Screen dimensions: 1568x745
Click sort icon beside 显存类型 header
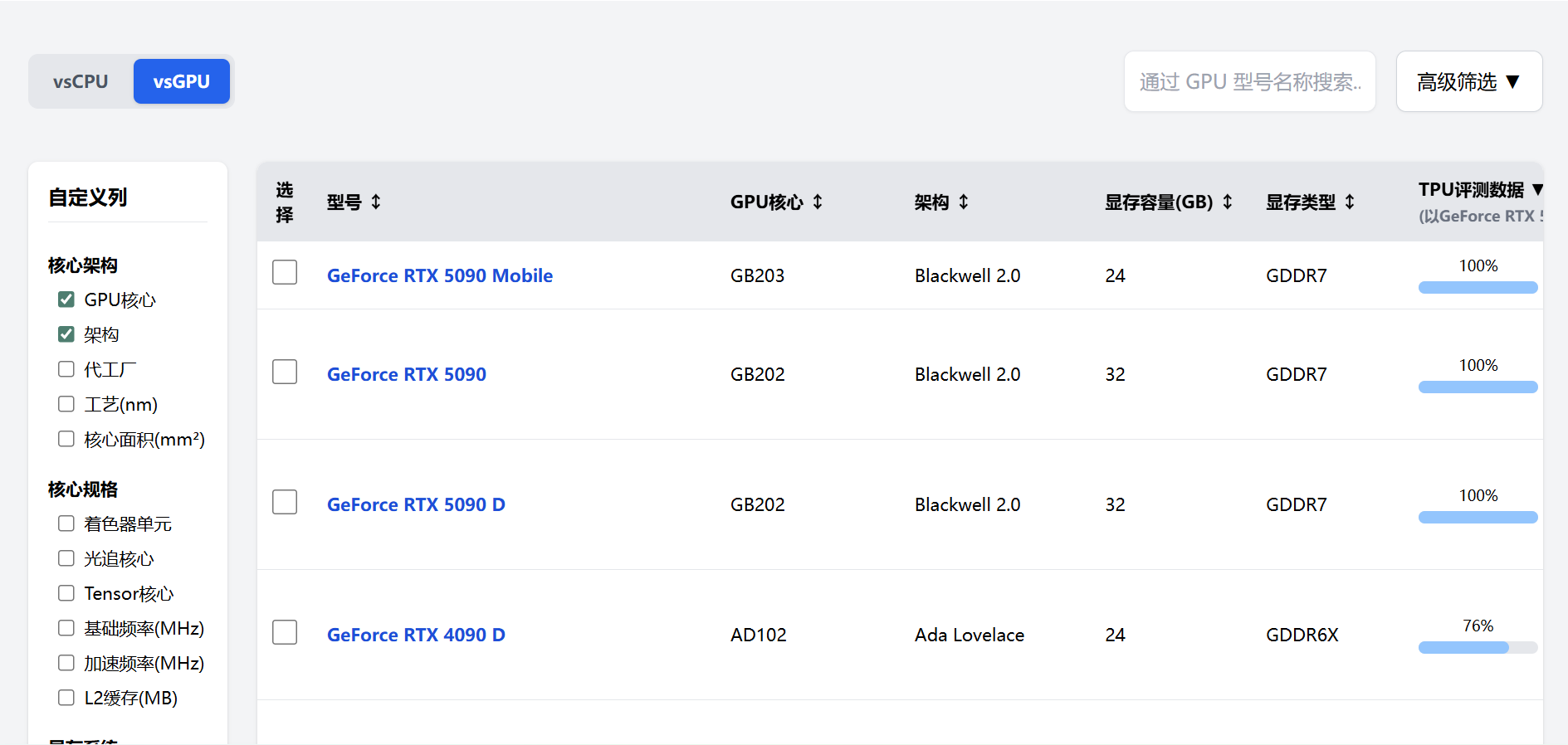click(x=1350, y=202)
